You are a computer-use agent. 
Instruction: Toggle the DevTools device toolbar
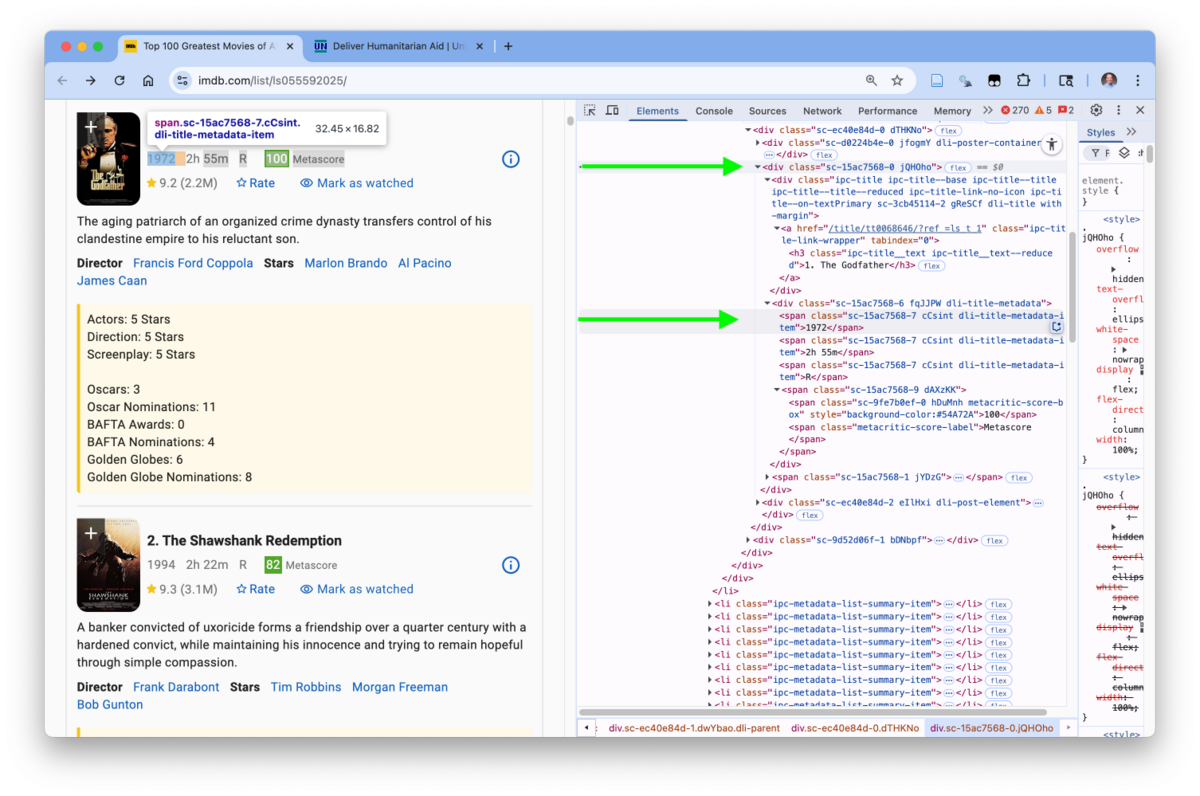pos(612,111)
